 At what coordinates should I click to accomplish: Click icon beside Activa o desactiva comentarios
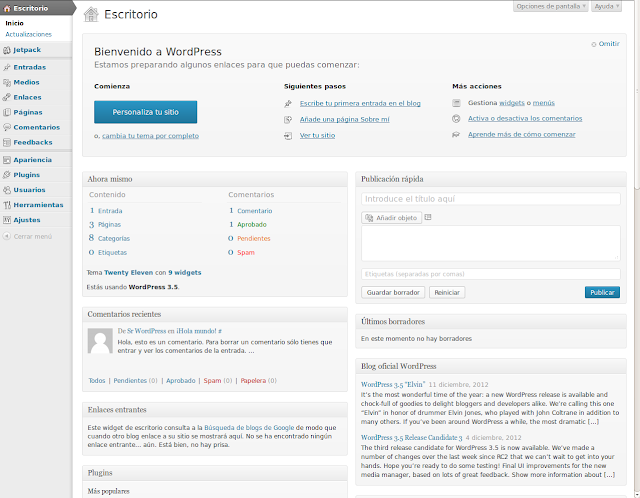(x=456, y=119)
